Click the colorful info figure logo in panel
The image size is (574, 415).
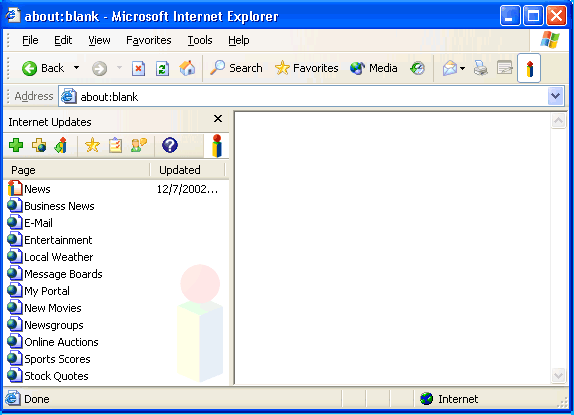point(217,146)
